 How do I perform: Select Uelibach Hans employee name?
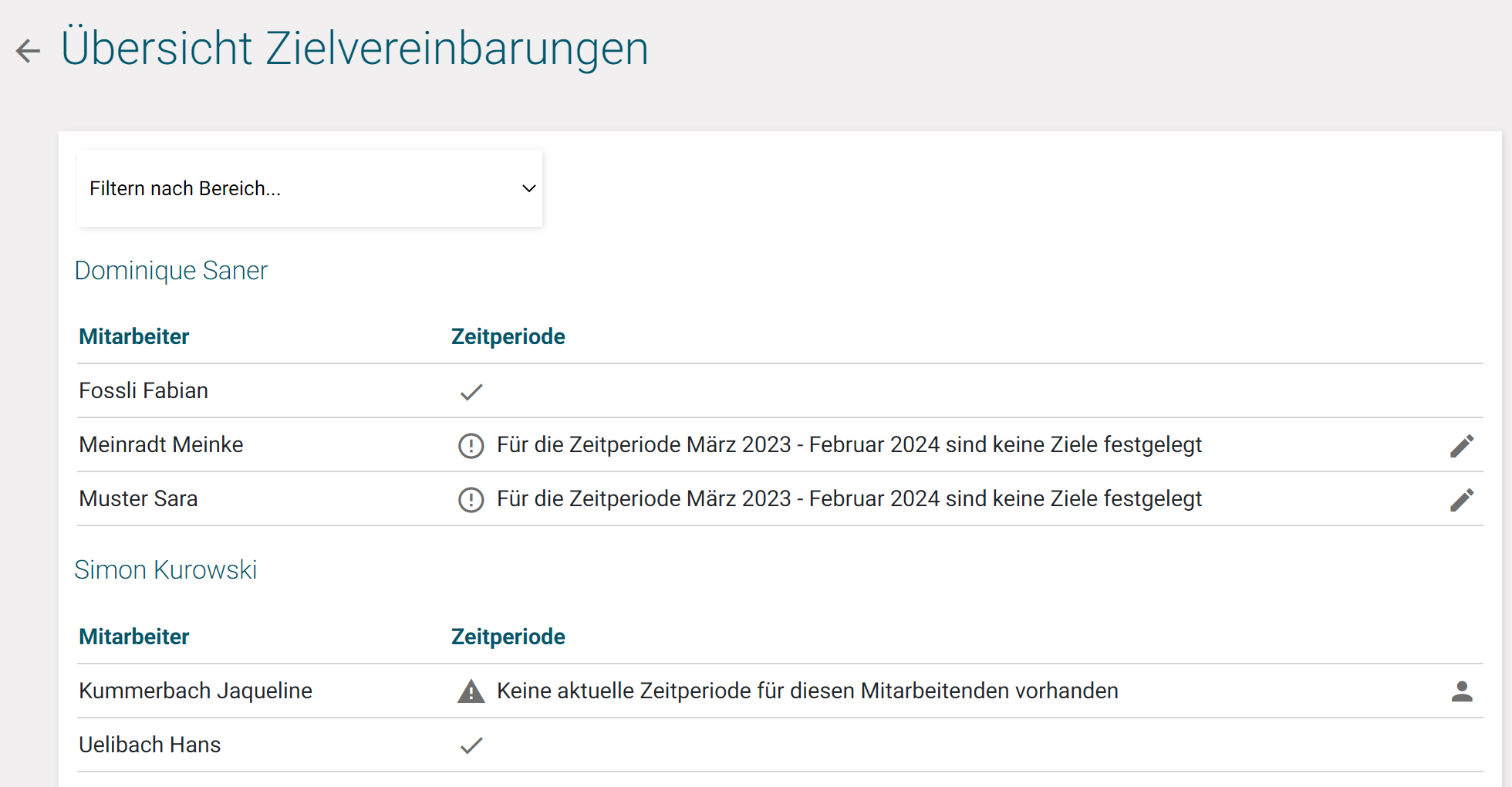[x=150, y=745]
